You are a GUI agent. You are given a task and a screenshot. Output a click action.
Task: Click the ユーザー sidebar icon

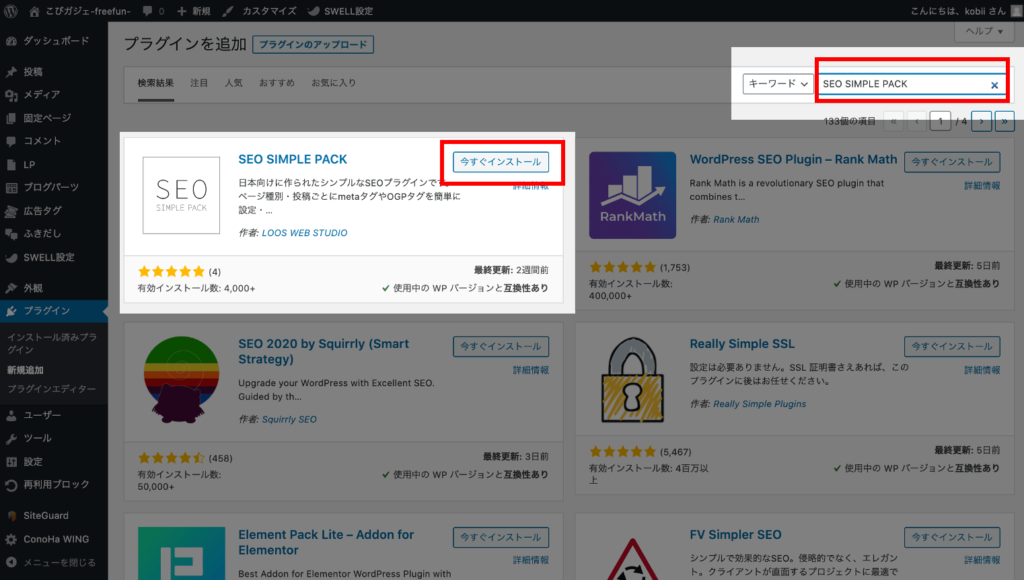click(11, 415)
